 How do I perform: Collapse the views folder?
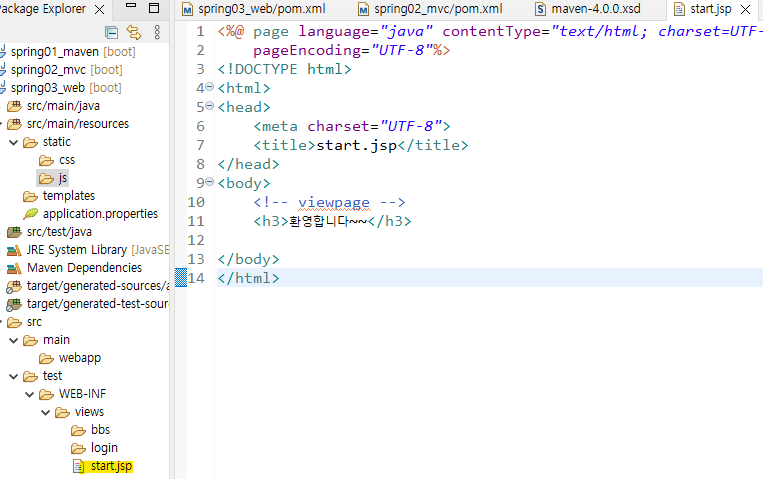pos(46,412)
